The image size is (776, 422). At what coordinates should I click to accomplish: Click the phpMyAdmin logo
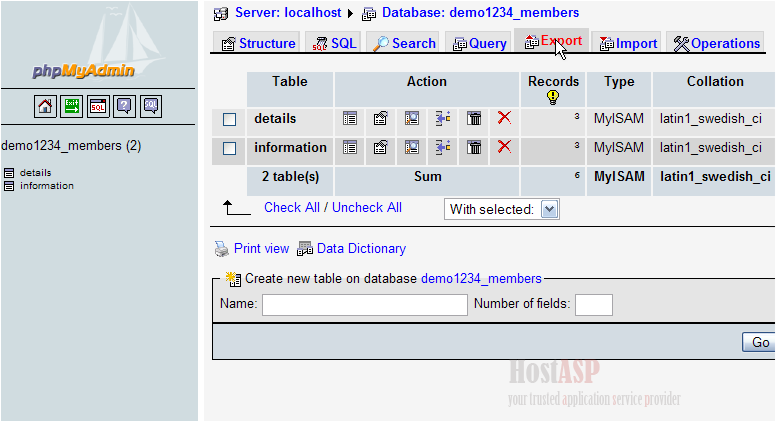[x=83, y=71]
